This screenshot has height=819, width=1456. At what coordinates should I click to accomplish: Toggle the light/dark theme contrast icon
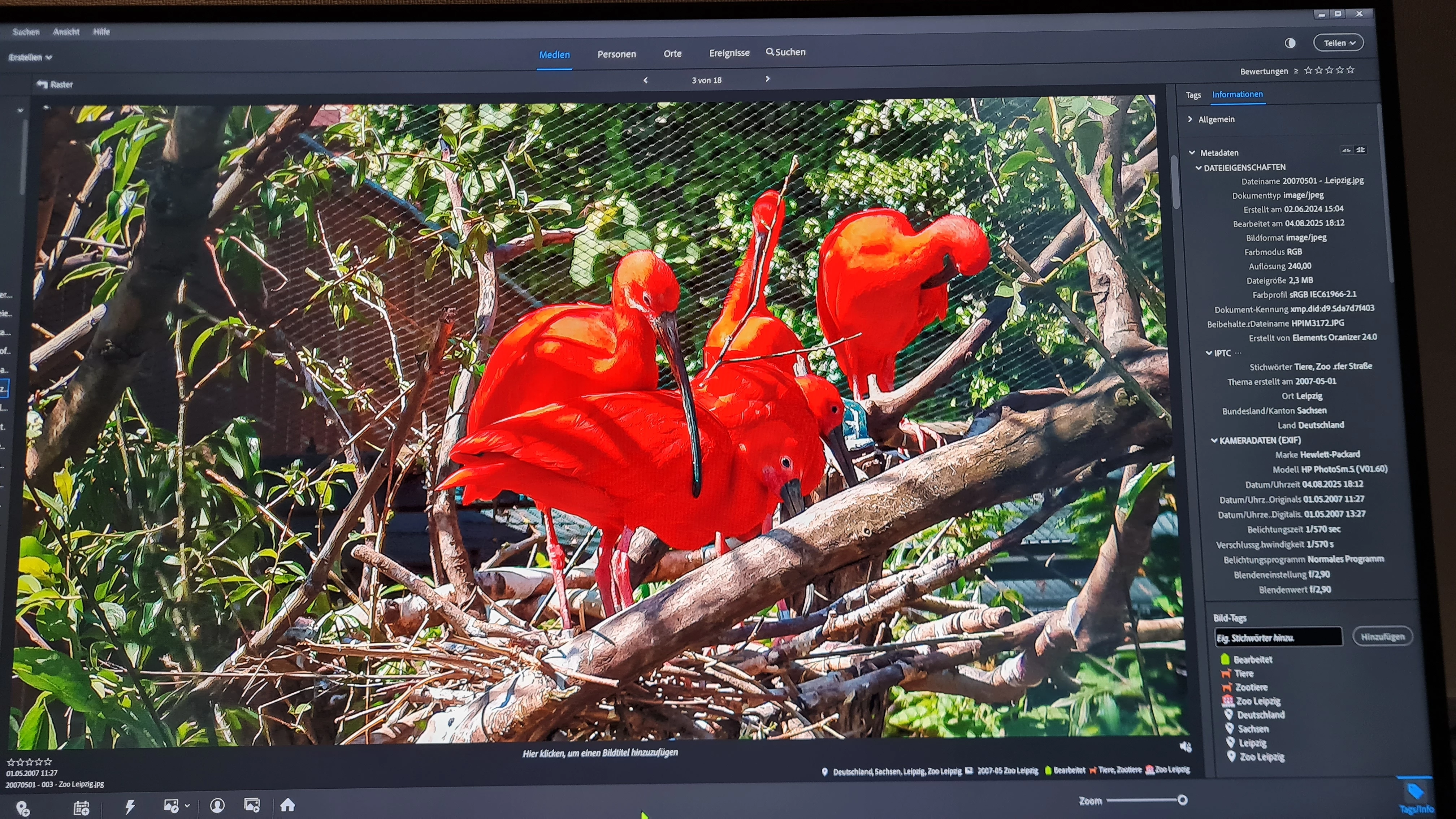pyautogui.click(x=1290, y=43)
